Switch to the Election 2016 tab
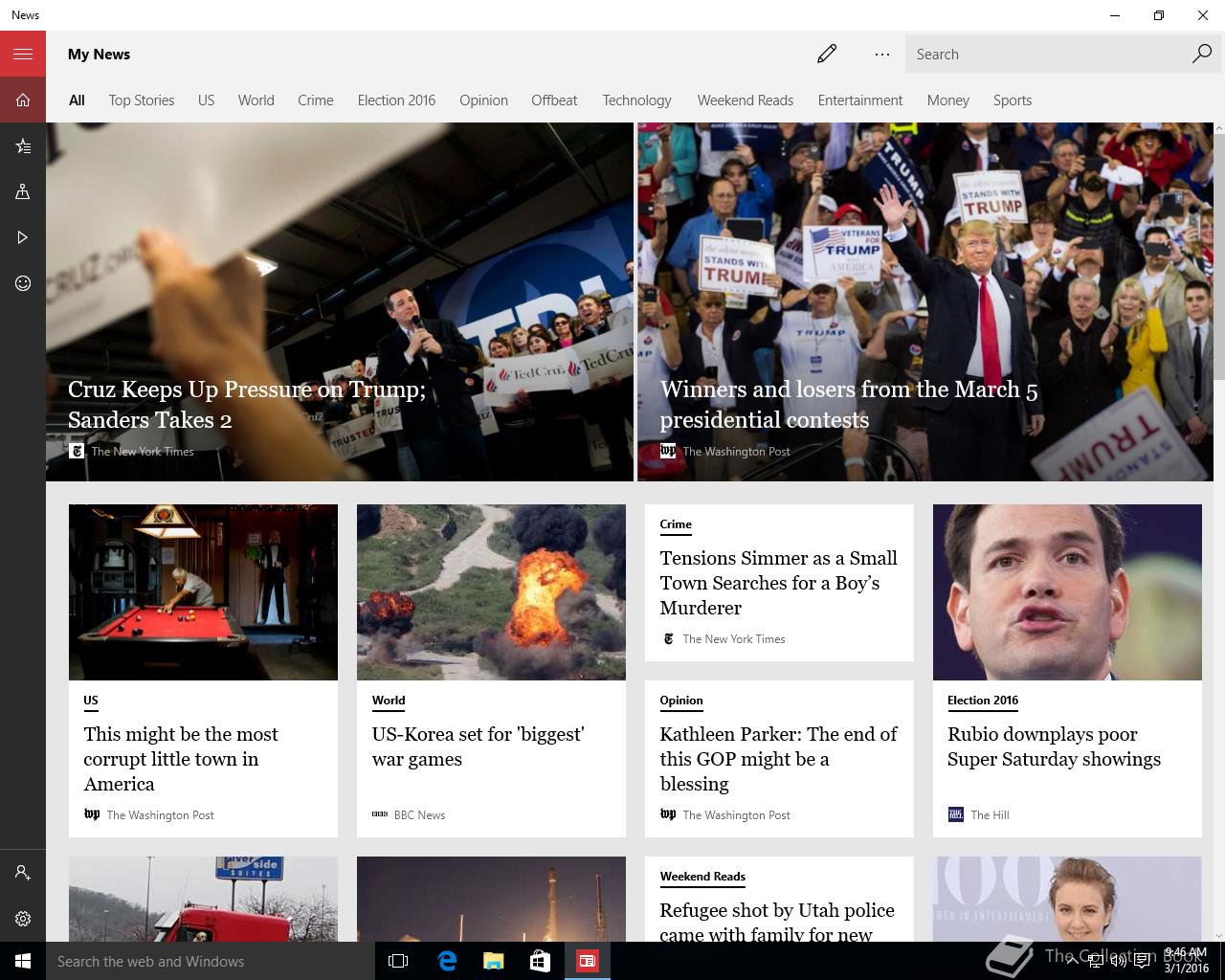Image resolution: width=1225 pixels, height=980 pixels. click(x=396, y=100)
